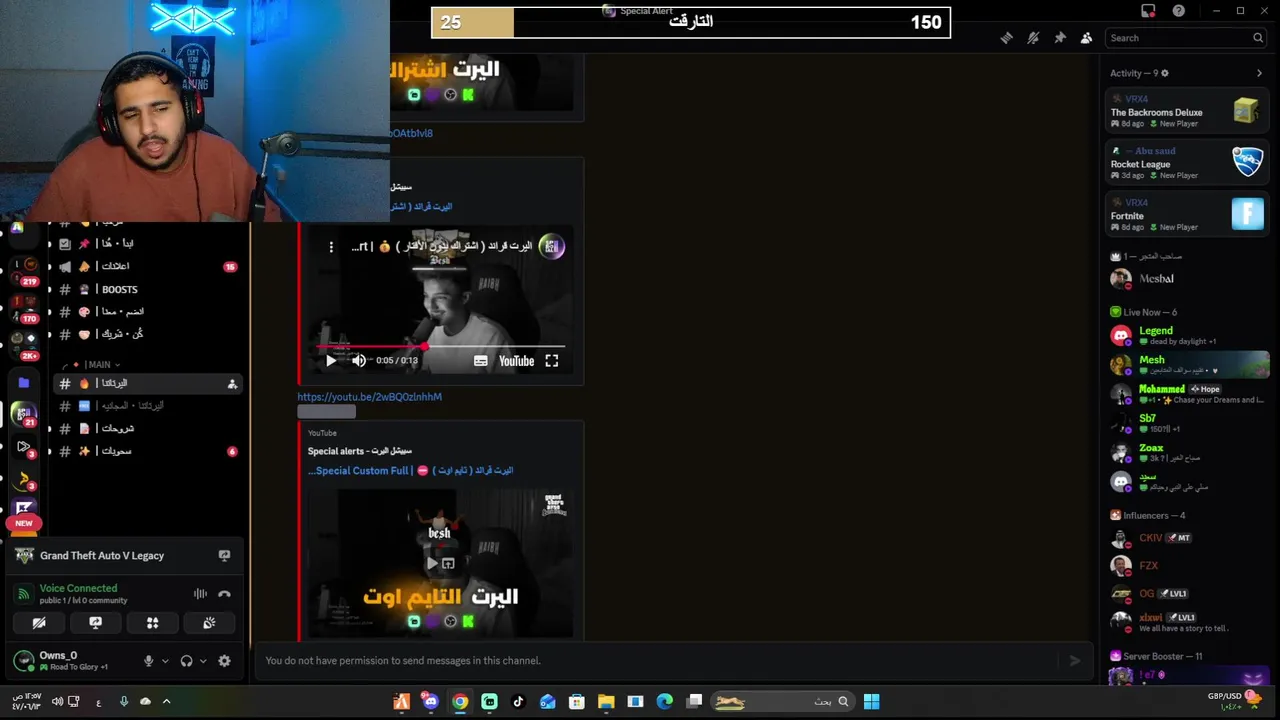Open pinned messages from the header
The height and width of the screenshot is (720, 1280).
click(x=1060, y=38)
